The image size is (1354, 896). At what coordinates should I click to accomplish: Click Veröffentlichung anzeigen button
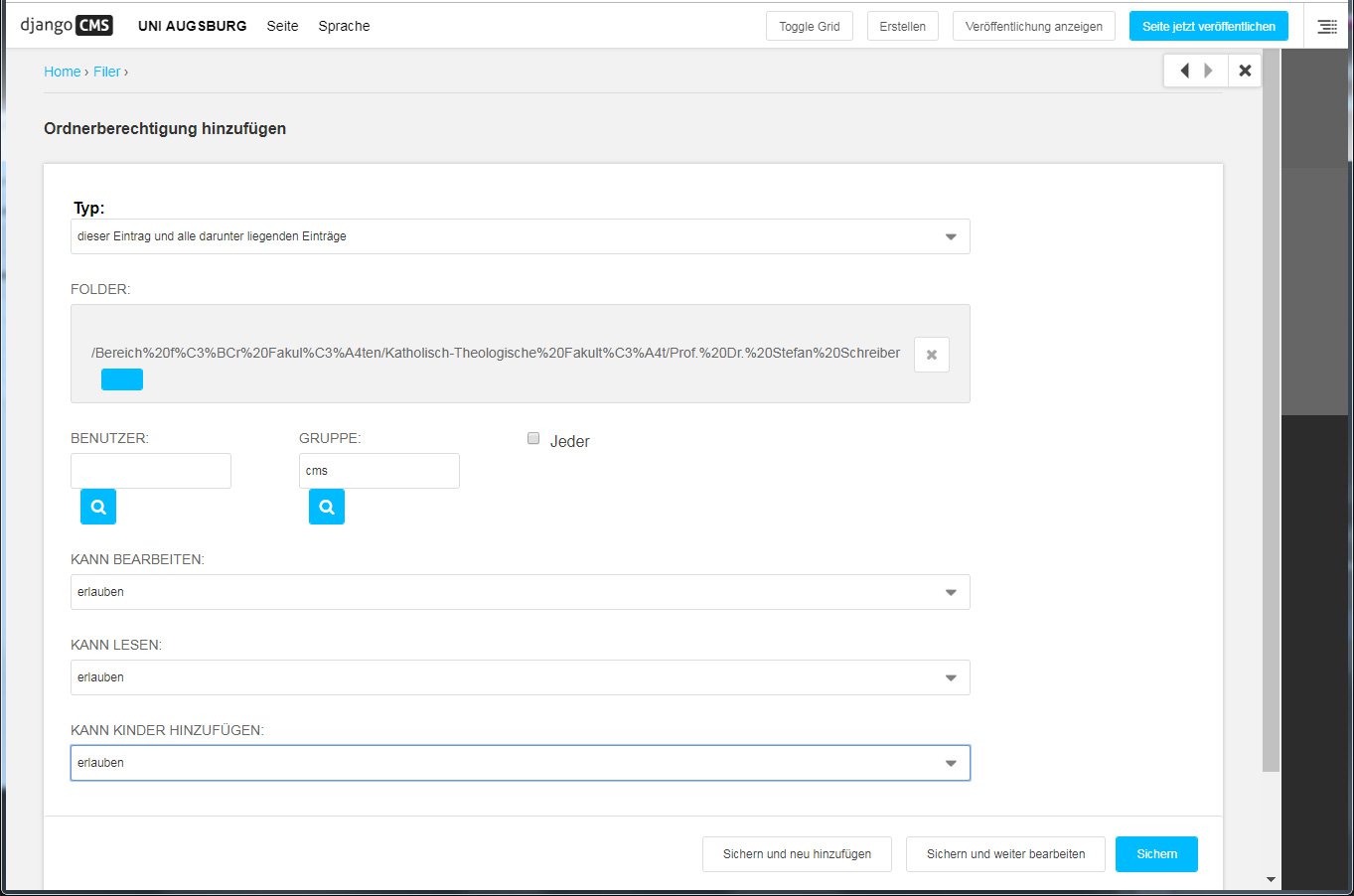[1034, 27]
